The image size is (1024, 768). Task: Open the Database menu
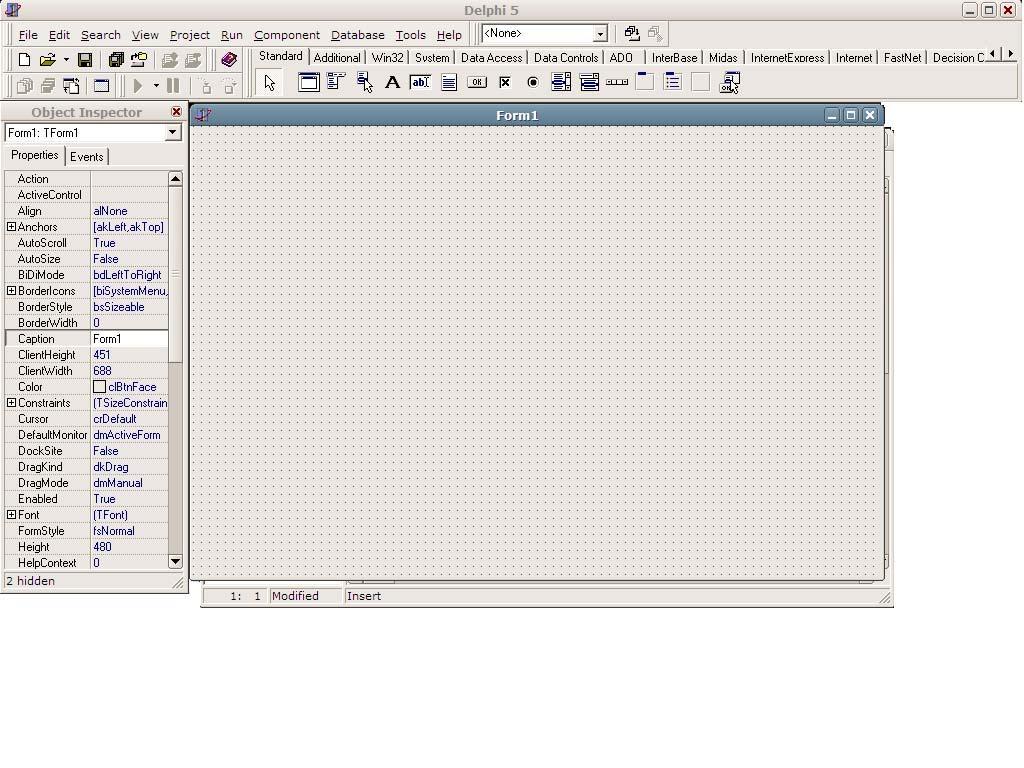coord(357,35)
